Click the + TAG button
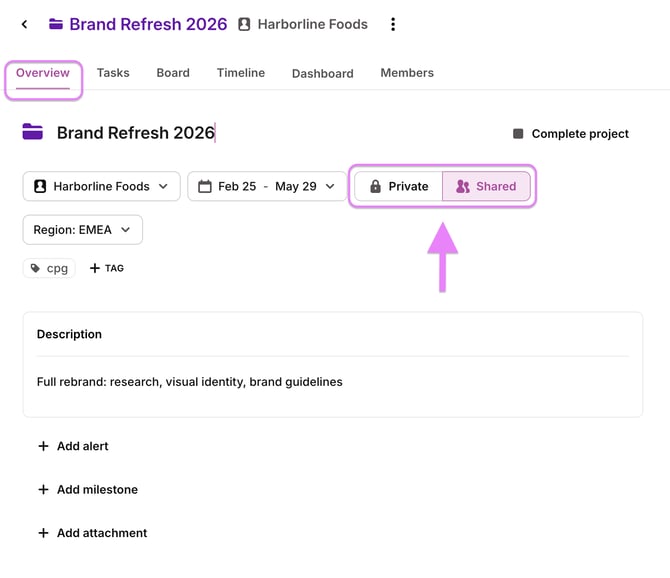This screenshot has width=670, height=578. click(x=107, y=268)
